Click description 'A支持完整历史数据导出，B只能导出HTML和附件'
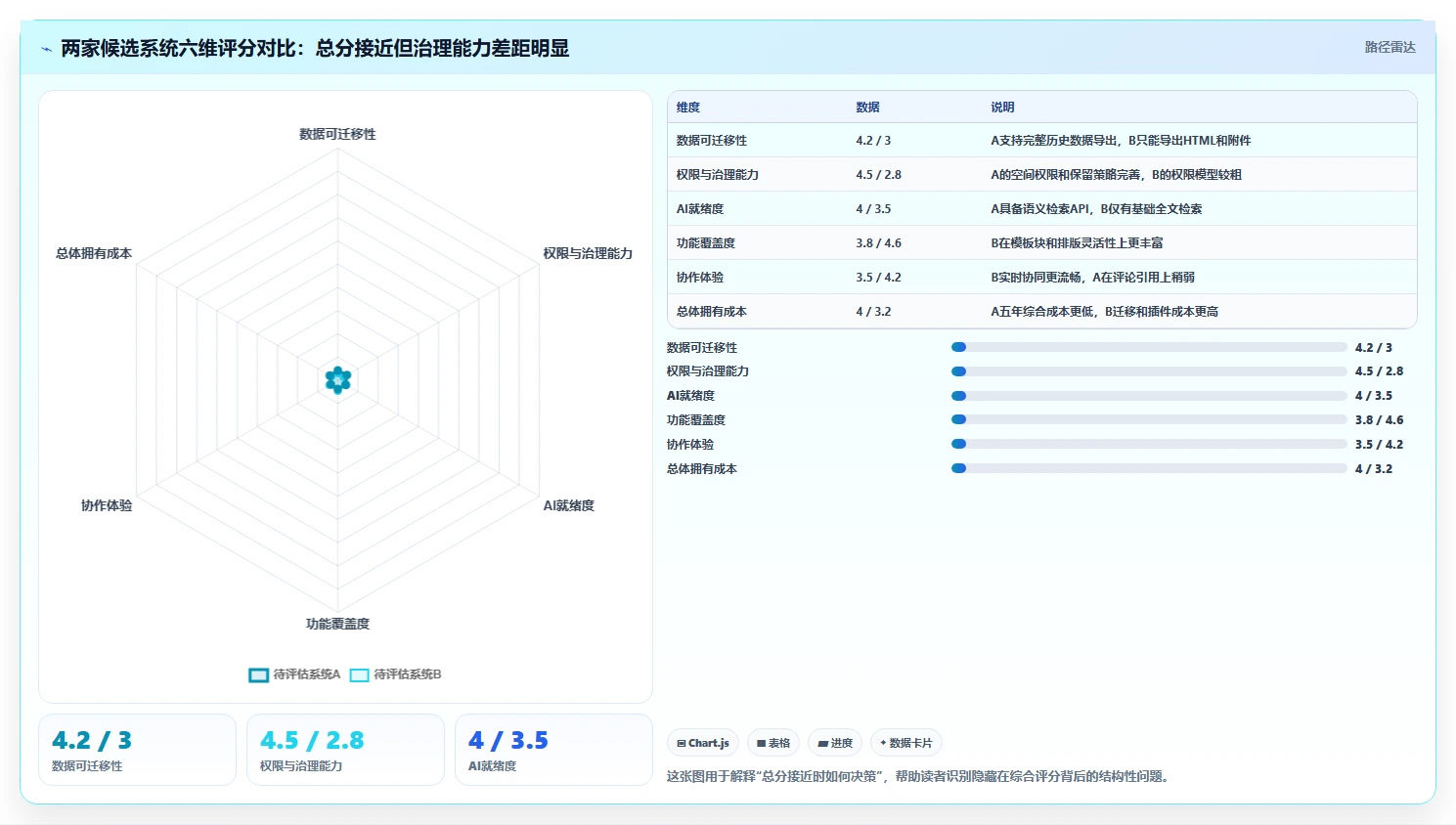This screenshot has width=1456, height=825. [1121, 141]
